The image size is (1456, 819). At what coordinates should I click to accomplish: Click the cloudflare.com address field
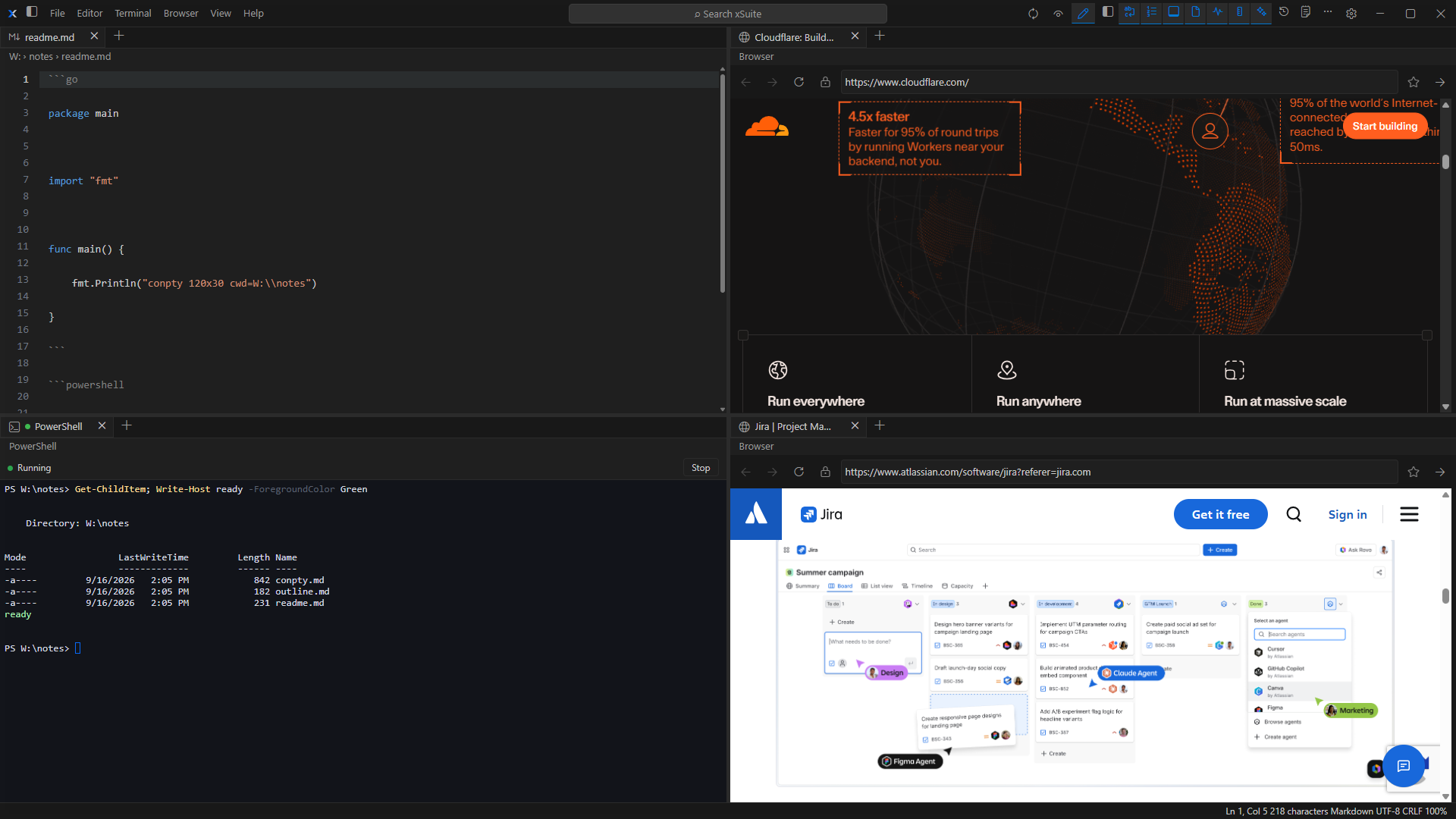pos(1119,82)
